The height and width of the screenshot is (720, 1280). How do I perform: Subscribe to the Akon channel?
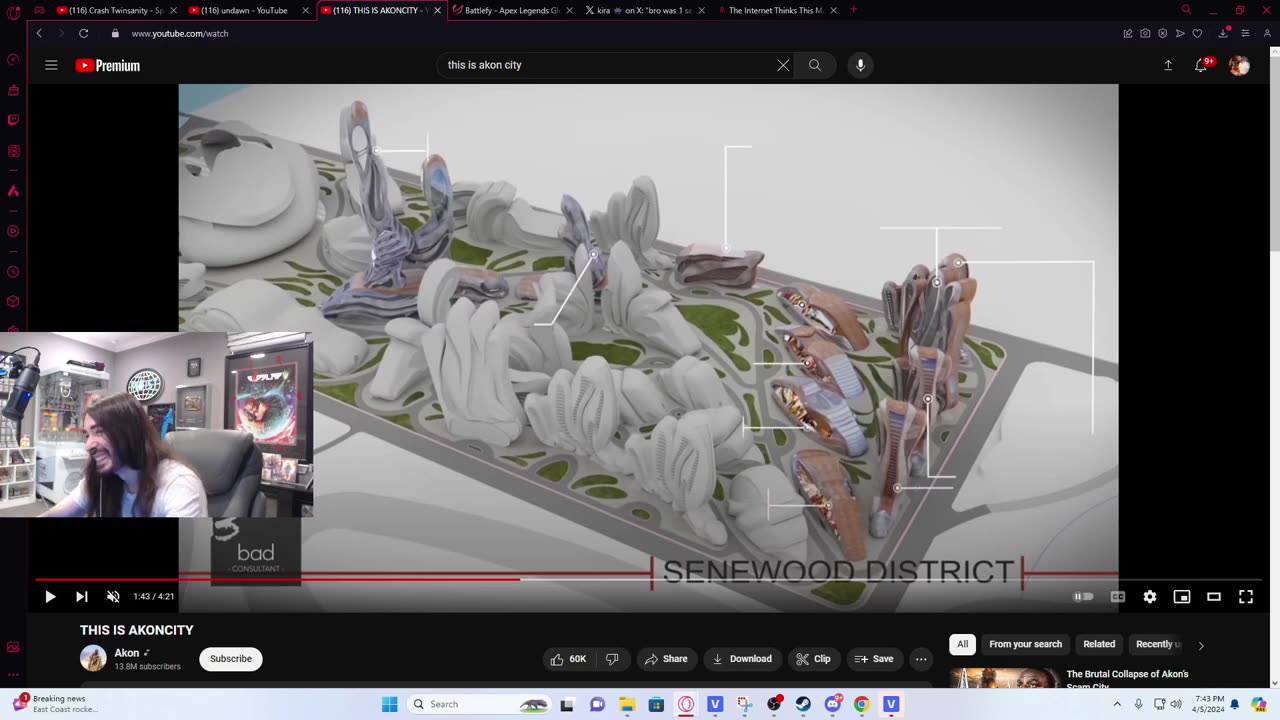(x=231, y=659)
